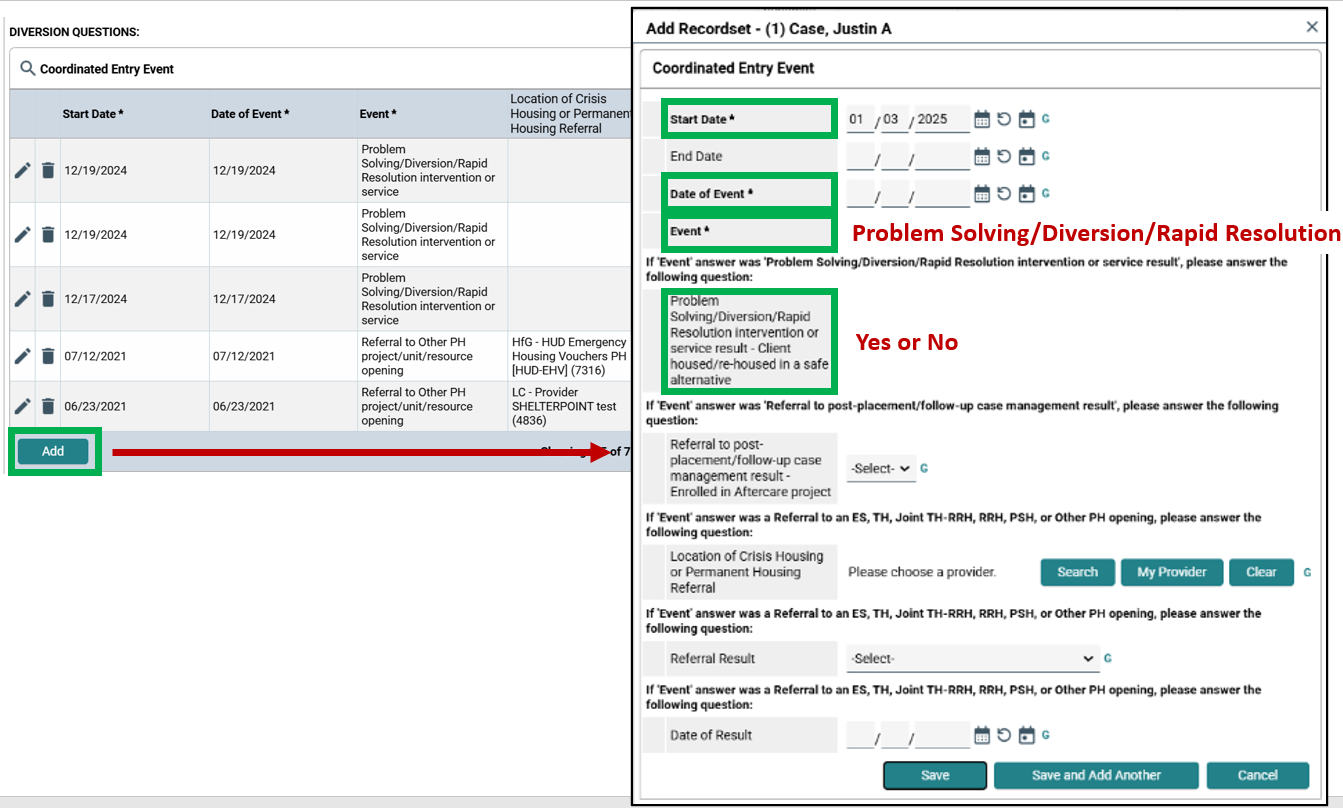The image size is (1343, 808).
Task: Choose My Provider for housing referral
Action: pos(1172,572)
